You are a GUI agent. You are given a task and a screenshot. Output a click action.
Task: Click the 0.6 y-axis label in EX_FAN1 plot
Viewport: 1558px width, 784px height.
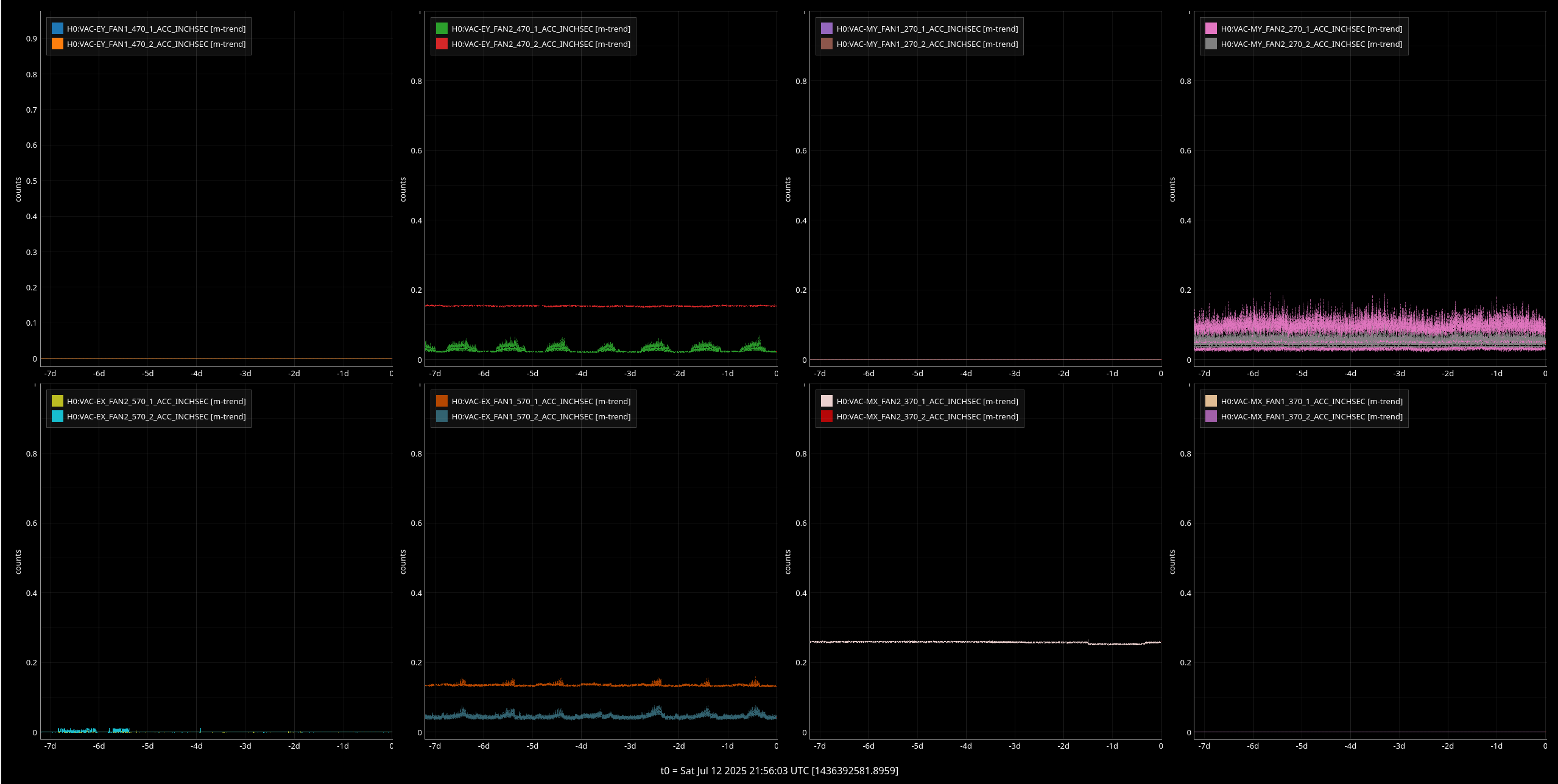point(416,523)
